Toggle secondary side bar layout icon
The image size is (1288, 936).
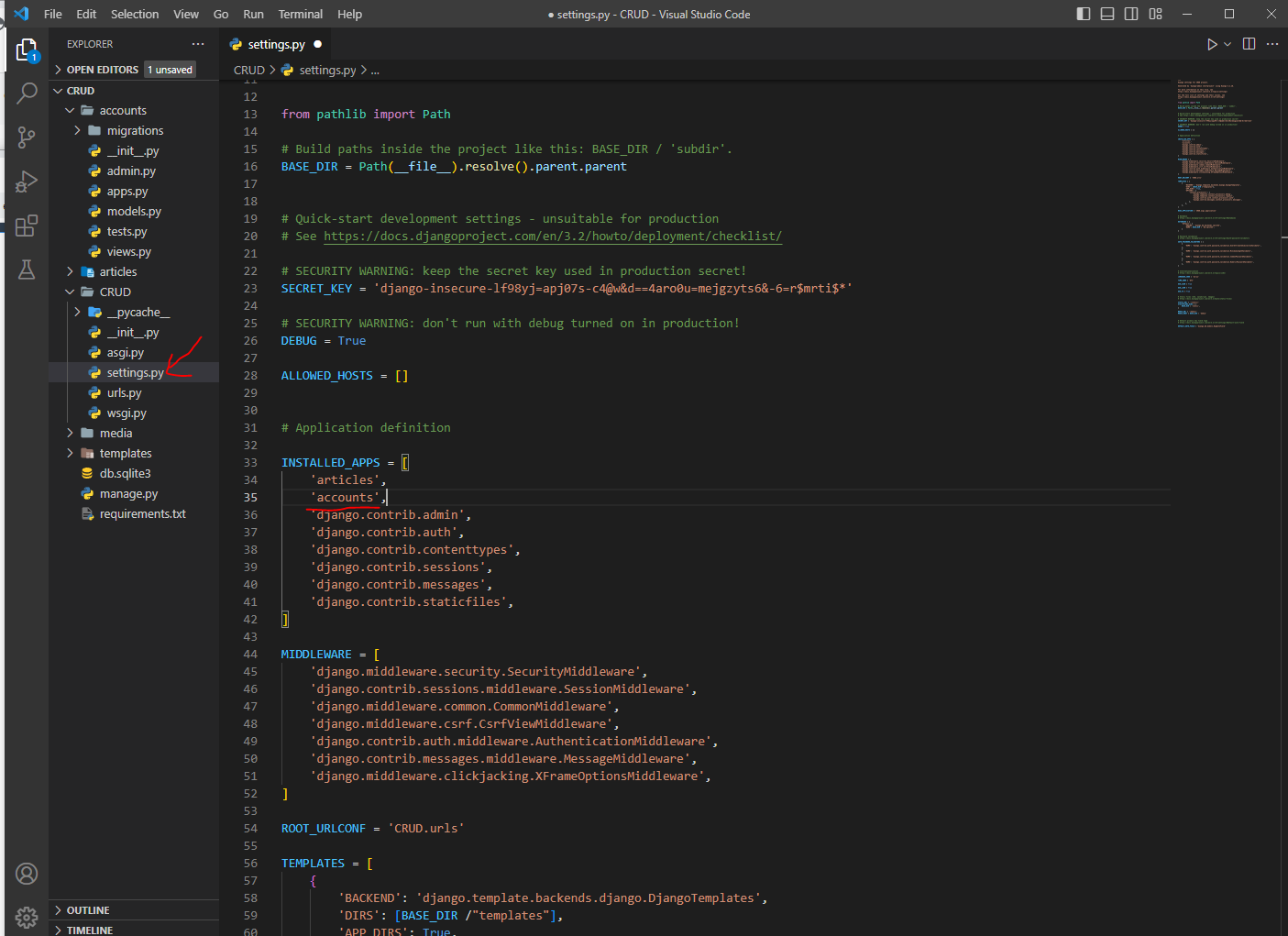tap(1131, 14)
